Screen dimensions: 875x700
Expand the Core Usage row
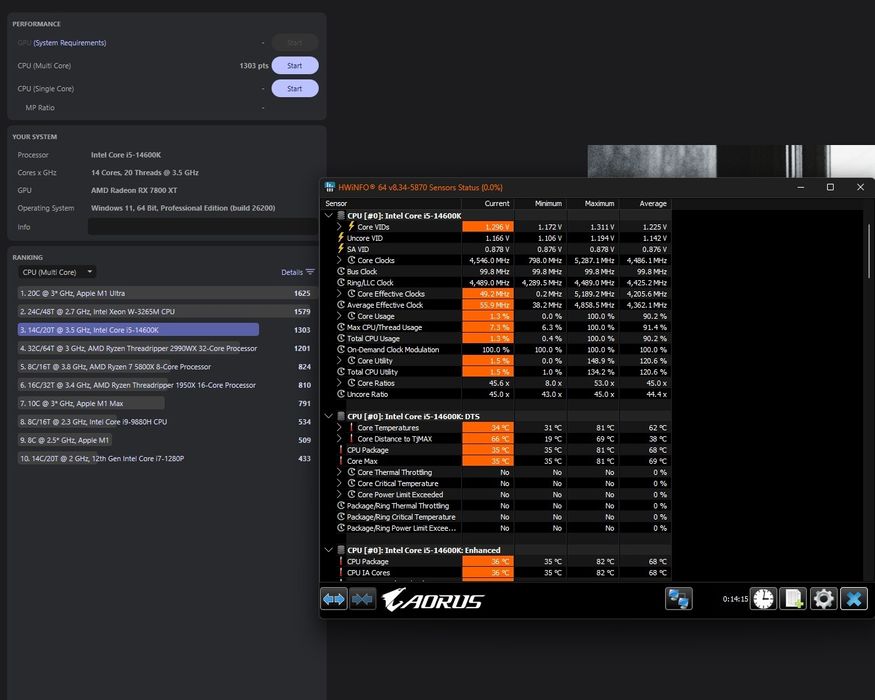pyautogui.click(x=339, y=316)
